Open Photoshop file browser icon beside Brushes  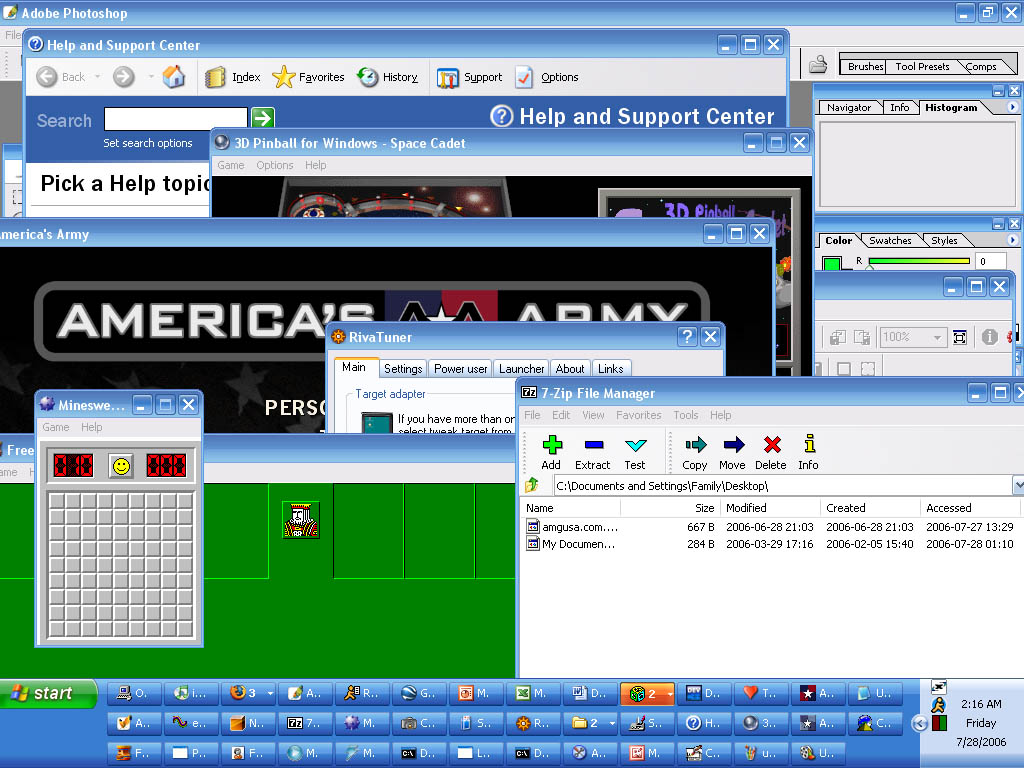click(818, 64)
